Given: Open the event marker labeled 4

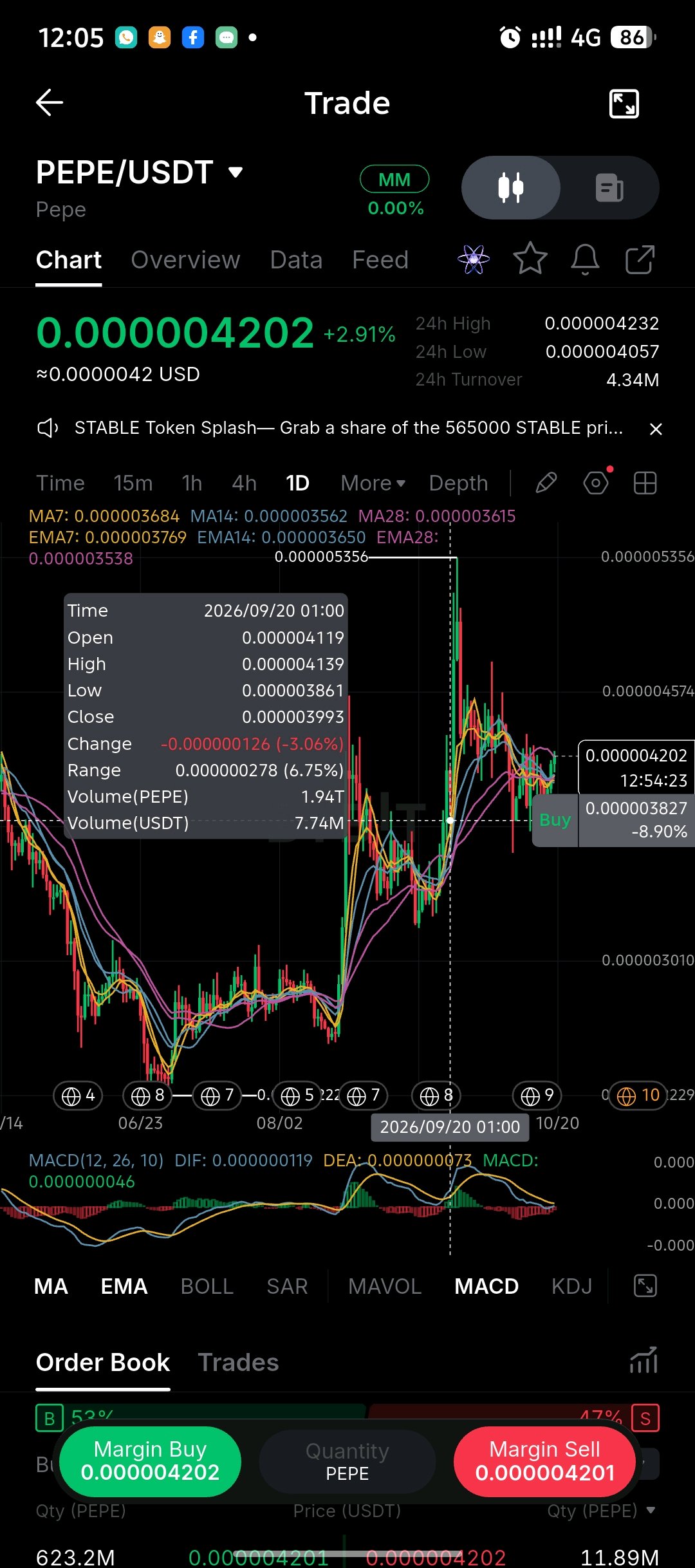Looking at the screenshot, I should point(78,1095).
